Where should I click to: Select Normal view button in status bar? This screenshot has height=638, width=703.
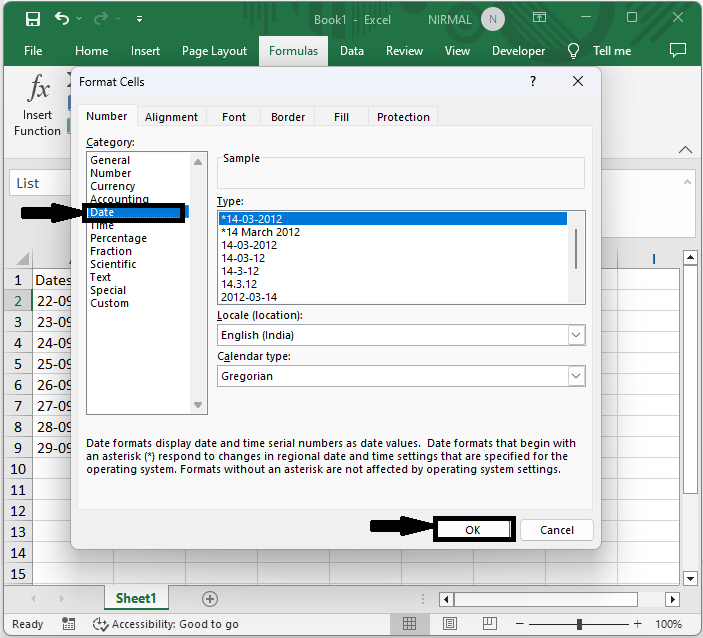(x=410, y=624)
